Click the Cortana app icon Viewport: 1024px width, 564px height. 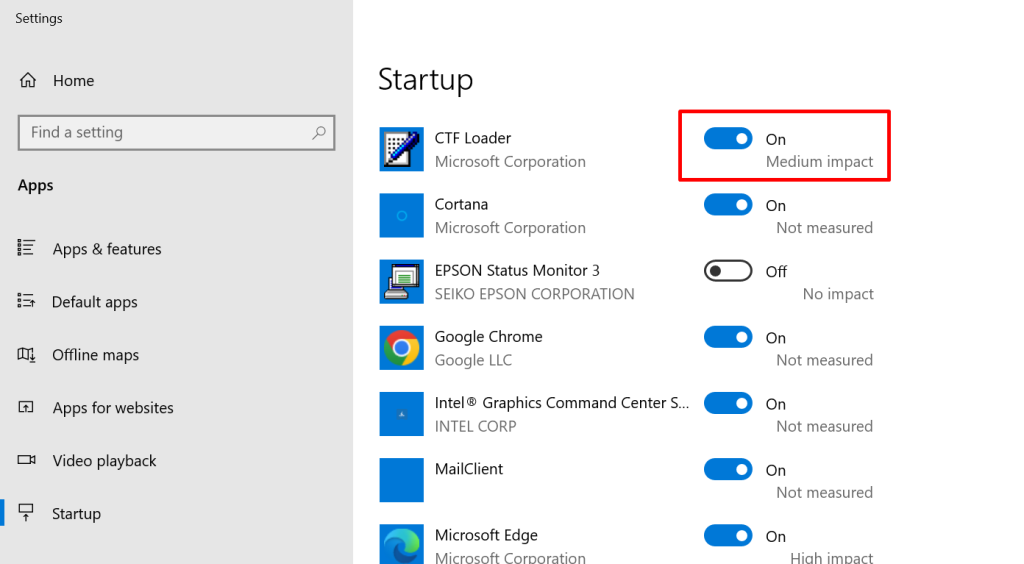(x=402, y=215)
